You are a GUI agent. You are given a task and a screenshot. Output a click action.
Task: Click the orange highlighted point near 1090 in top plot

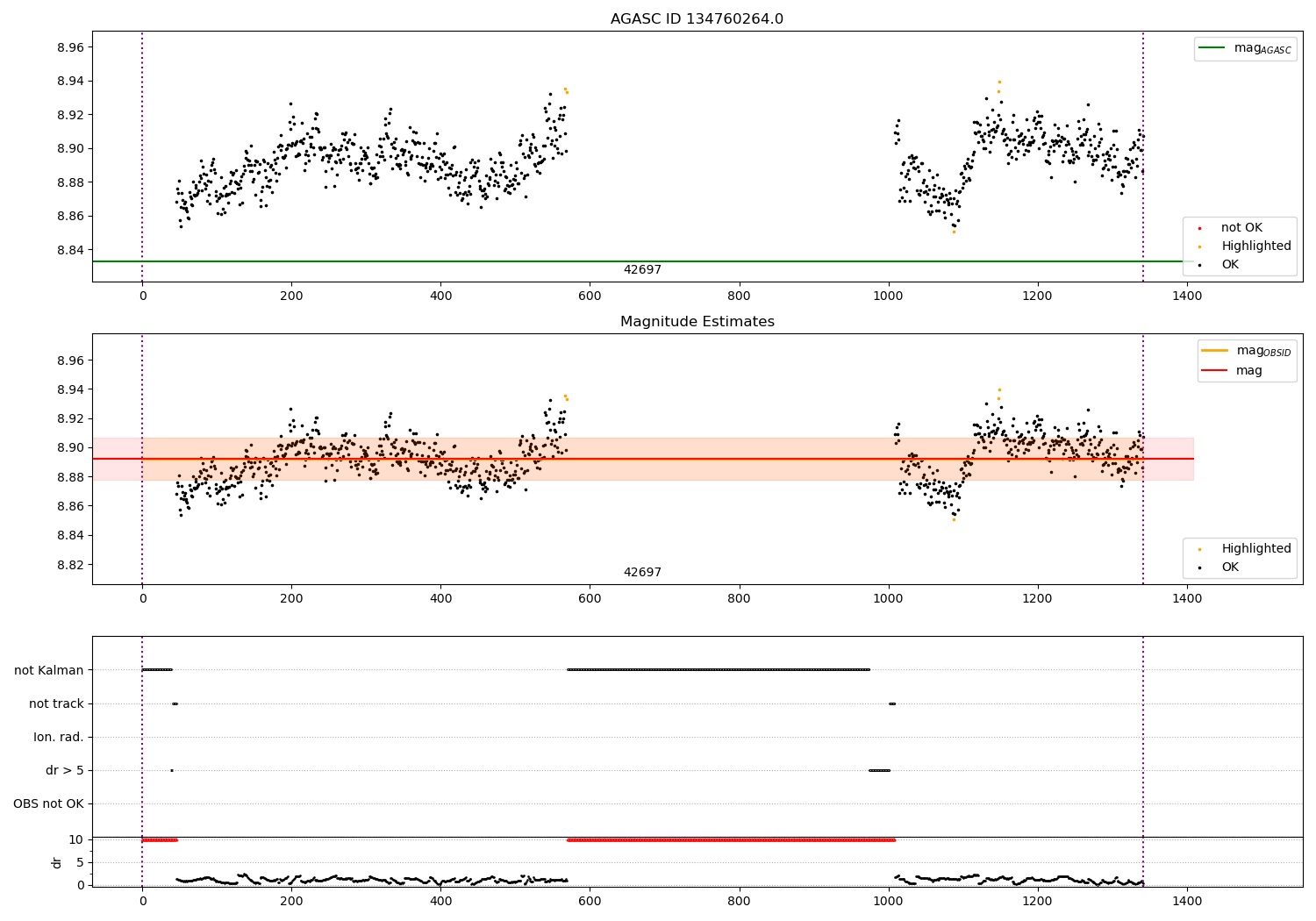click(954, 232)
